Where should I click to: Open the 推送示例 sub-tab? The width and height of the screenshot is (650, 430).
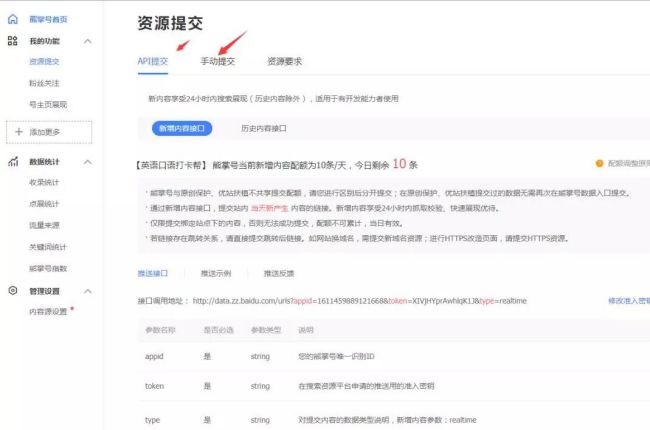coord(216,272)
